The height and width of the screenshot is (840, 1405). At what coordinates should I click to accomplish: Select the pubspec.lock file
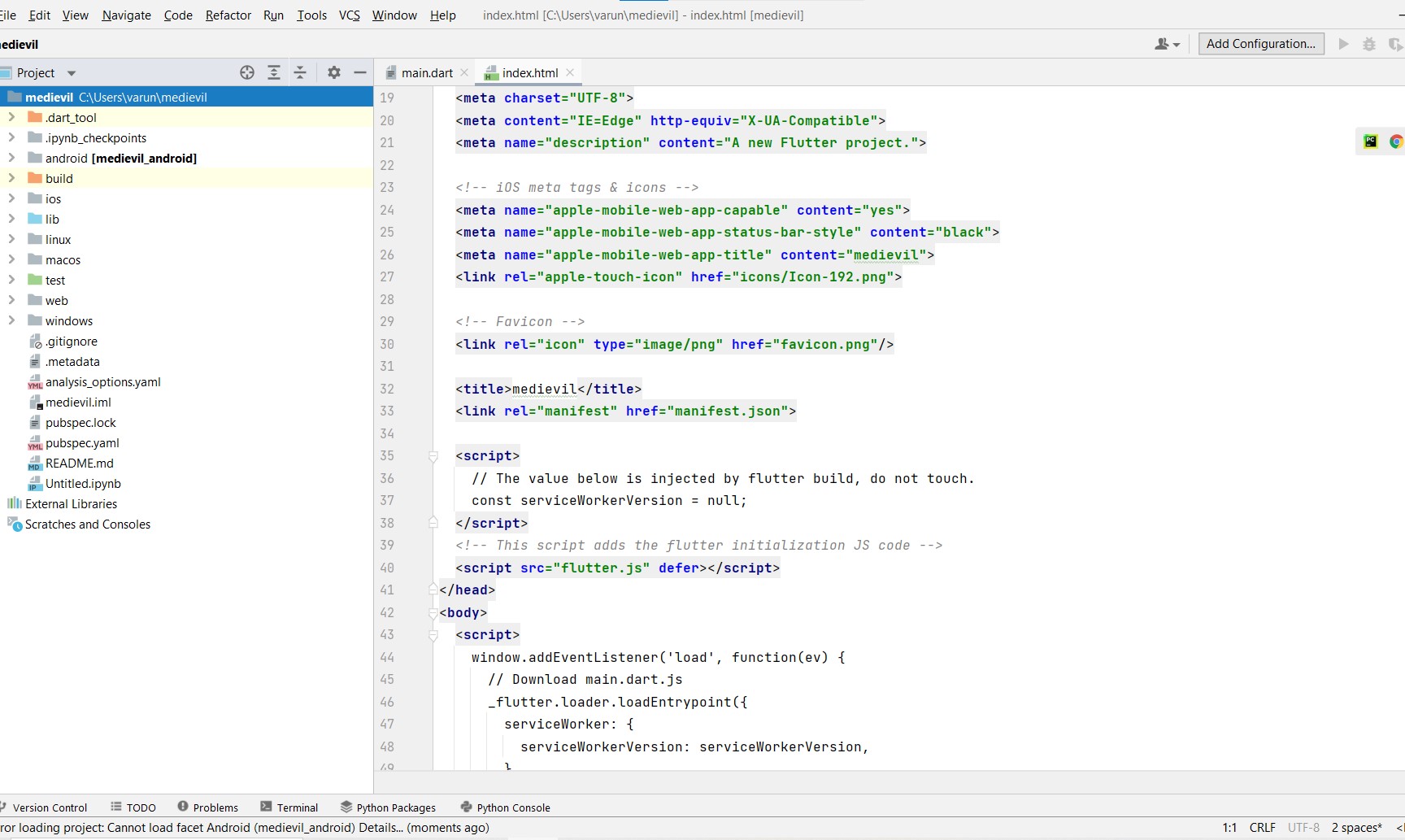80,423
